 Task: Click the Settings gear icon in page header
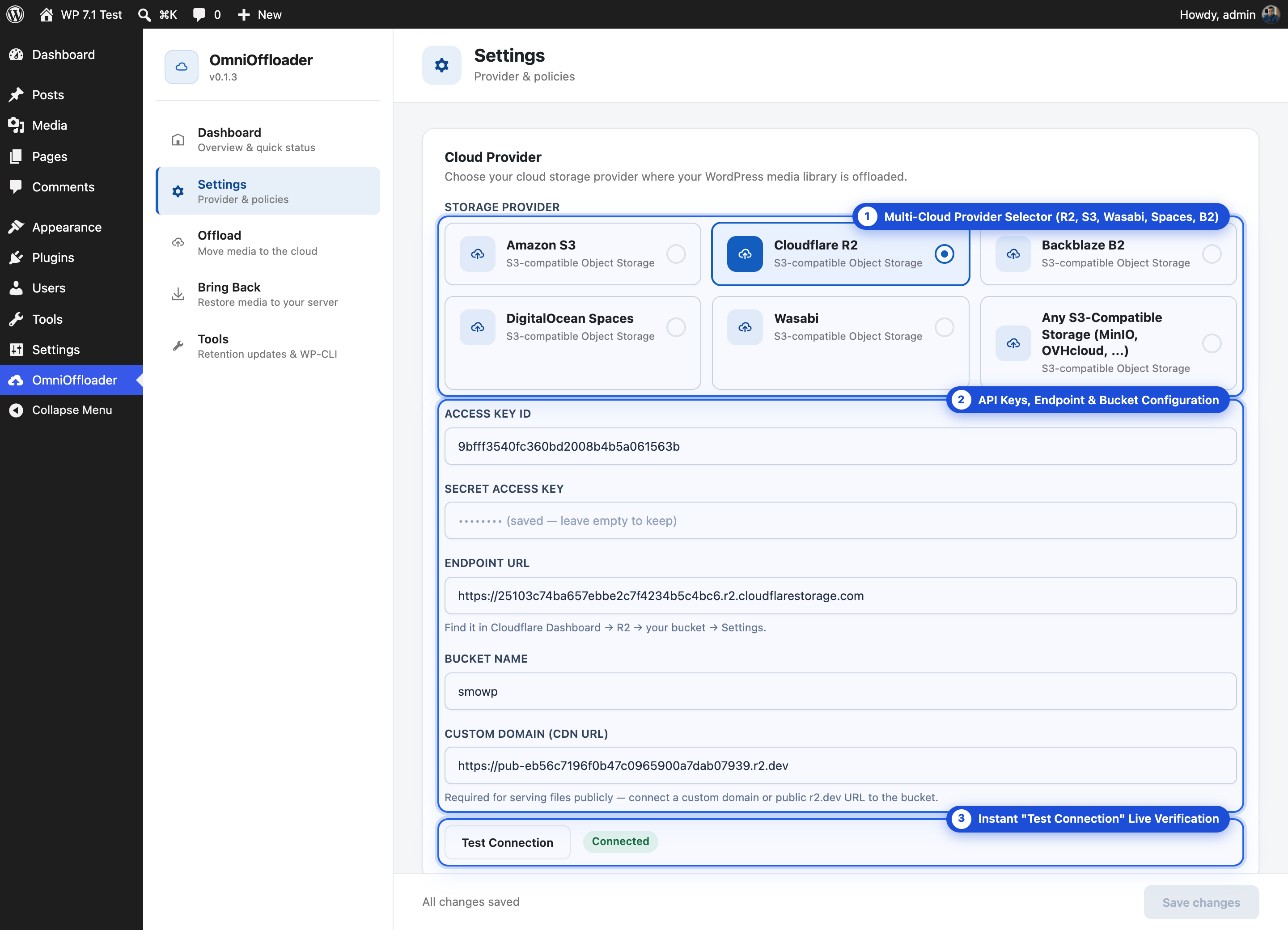pyautogui.click(x=442, y=65)
